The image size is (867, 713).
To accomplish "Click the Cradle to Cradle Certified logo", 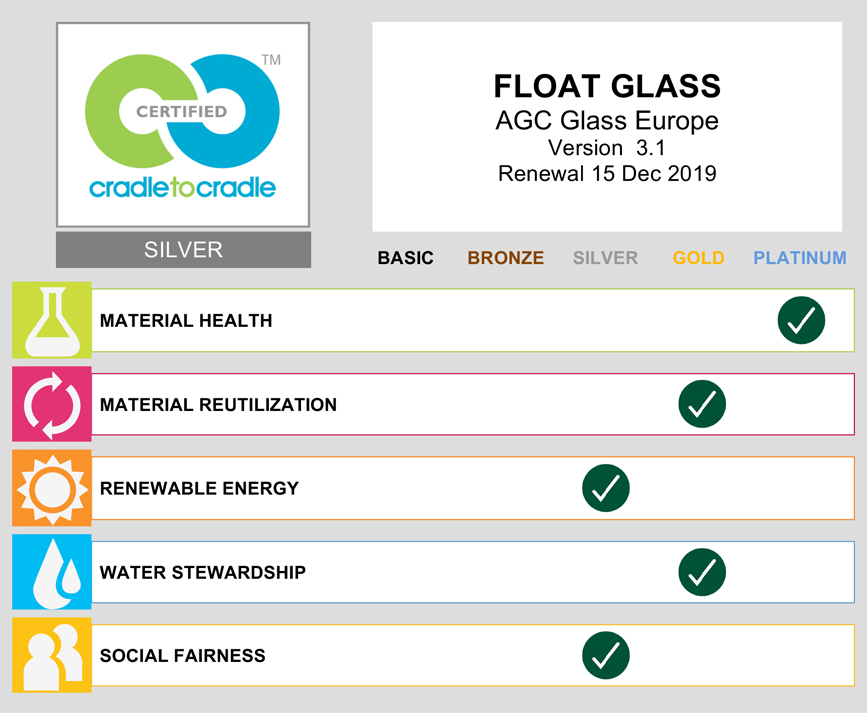I will coord(183,125).
